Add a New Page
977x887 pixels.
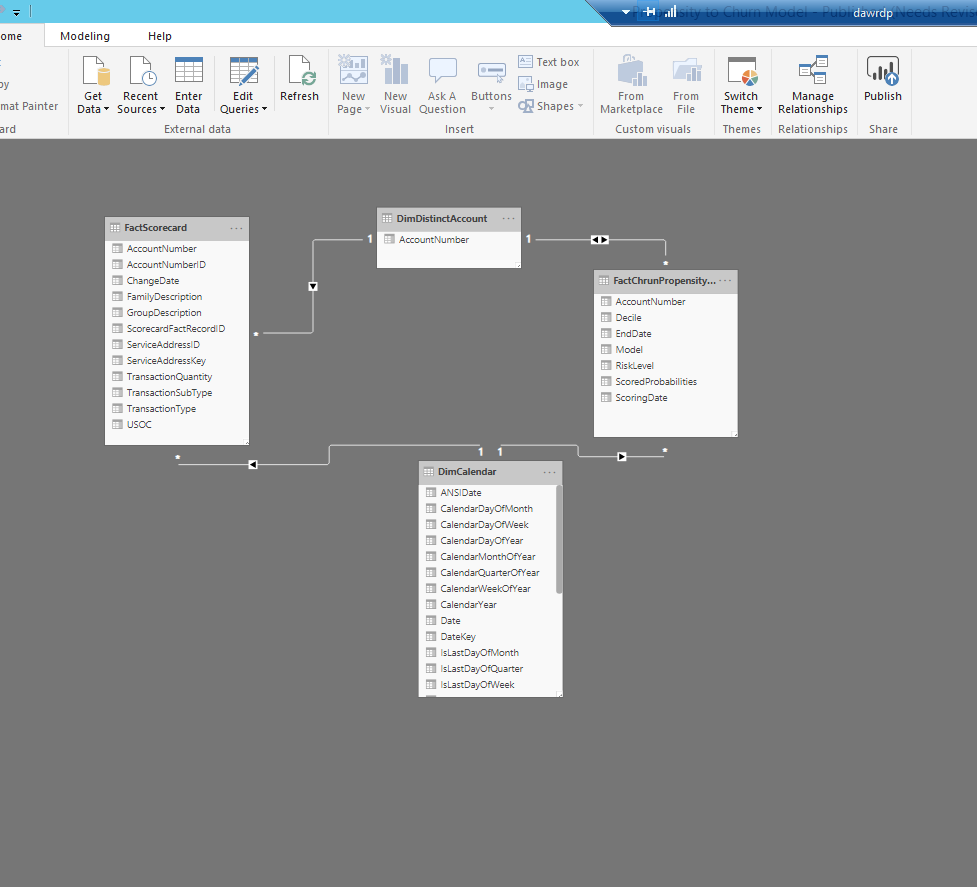pyautogui.click(x=353, y=85)
